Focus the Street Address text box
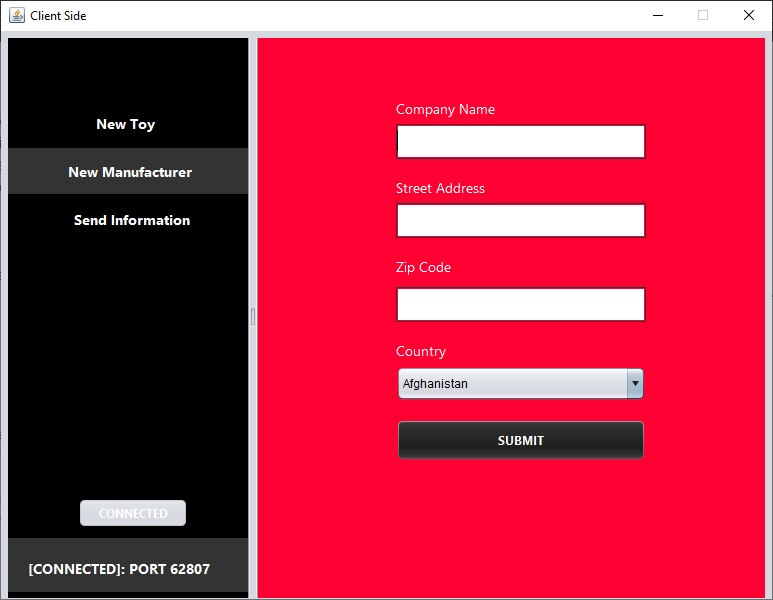Viewport: 773px width, 600px height. [521, 220]
